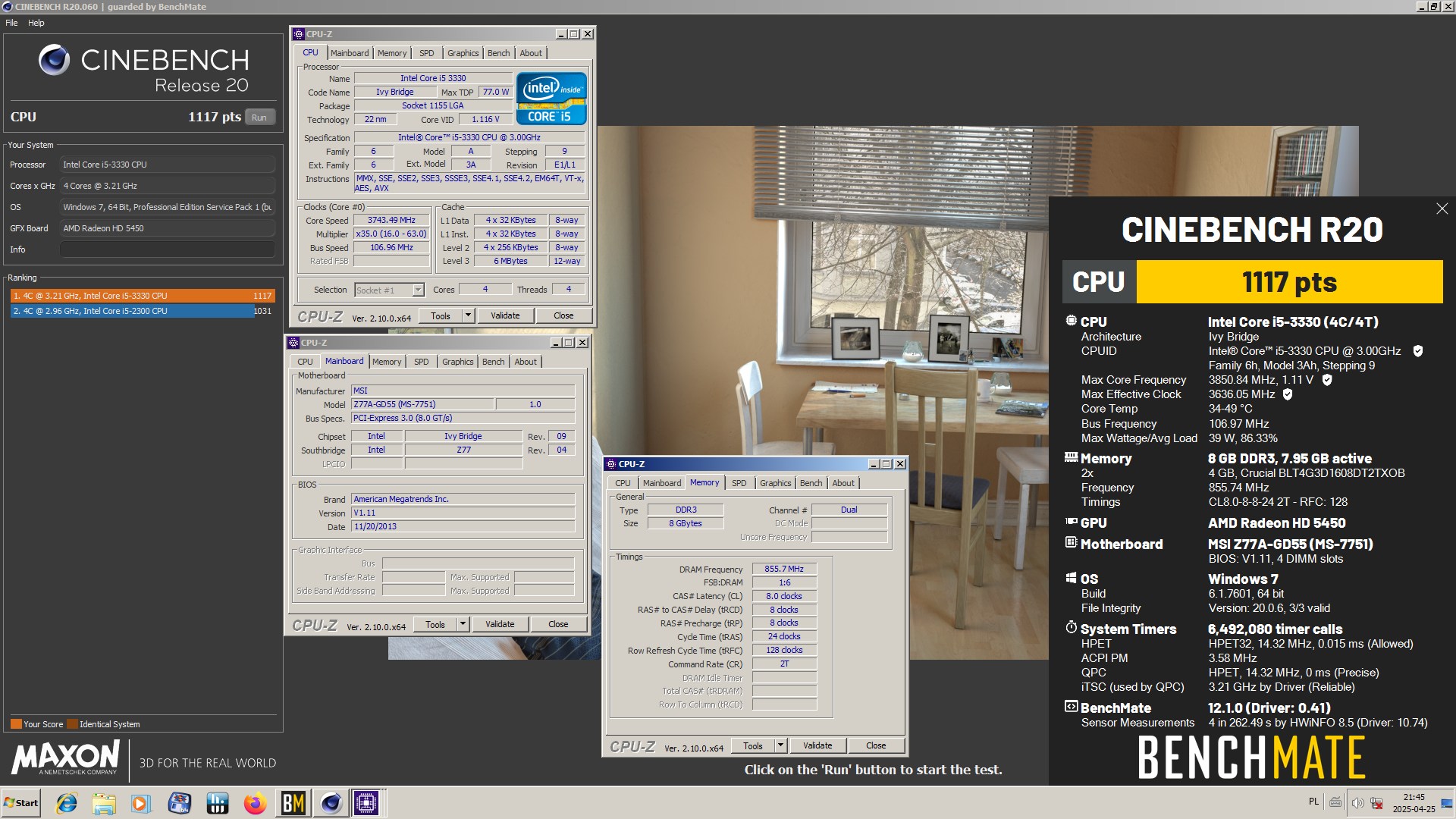Image resolution: width=1456 pixels, height=819 pixels.
Task: Open Windows Media Player from the taskbar
Action: pyautogui.click(x=141, y=803)
